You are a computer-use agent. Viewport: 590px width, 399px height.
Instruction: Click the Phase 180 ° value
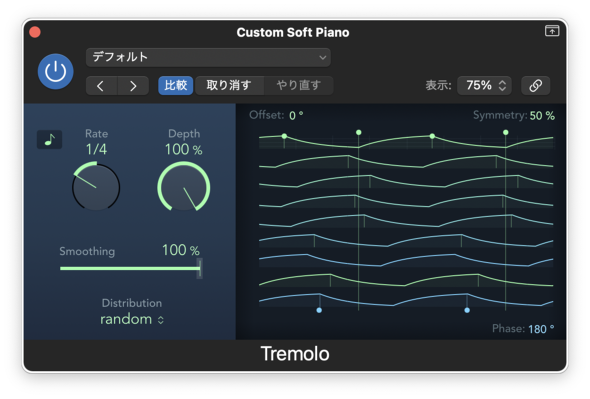click(x=541, y=329)
